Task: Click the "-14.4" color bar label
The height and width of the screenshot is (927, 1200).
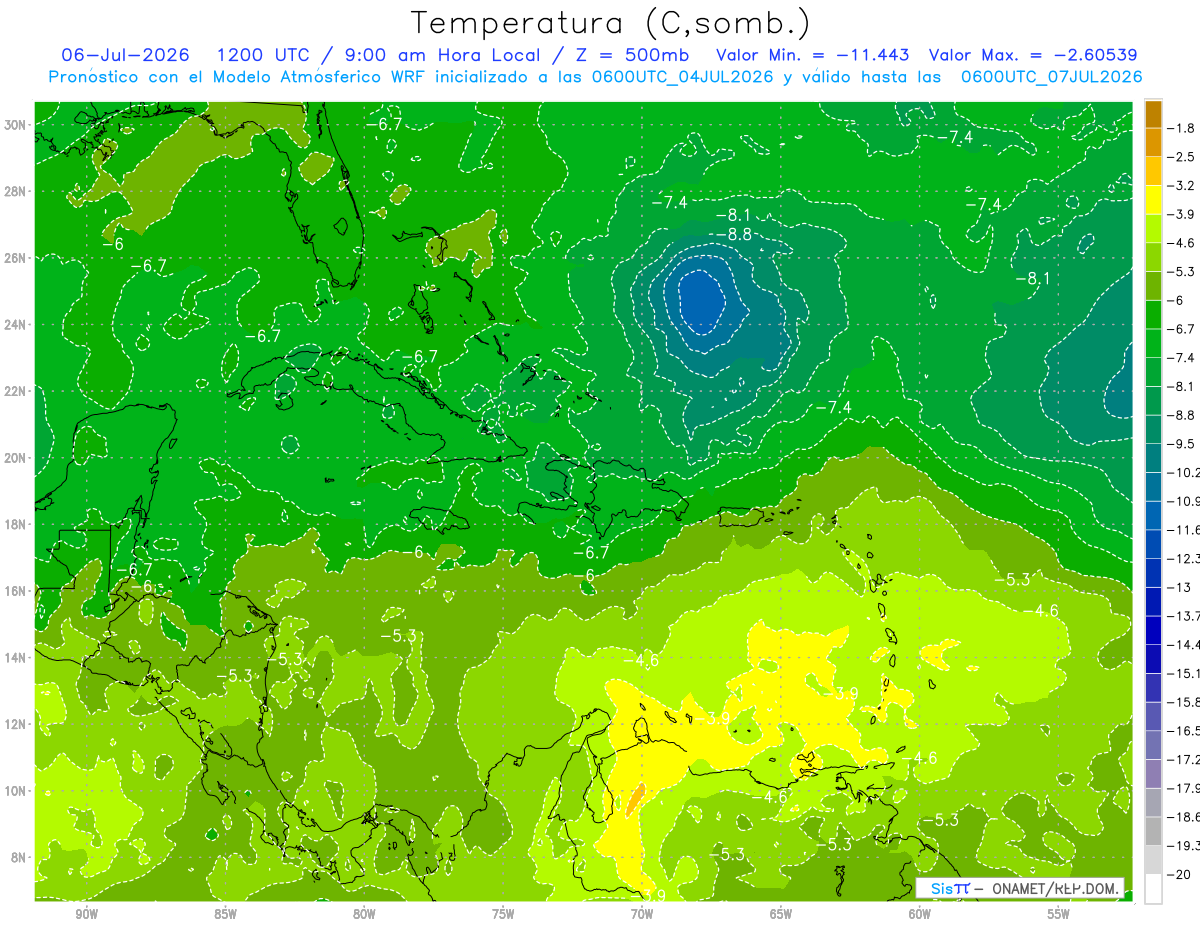Action: tap(1184, 645)
